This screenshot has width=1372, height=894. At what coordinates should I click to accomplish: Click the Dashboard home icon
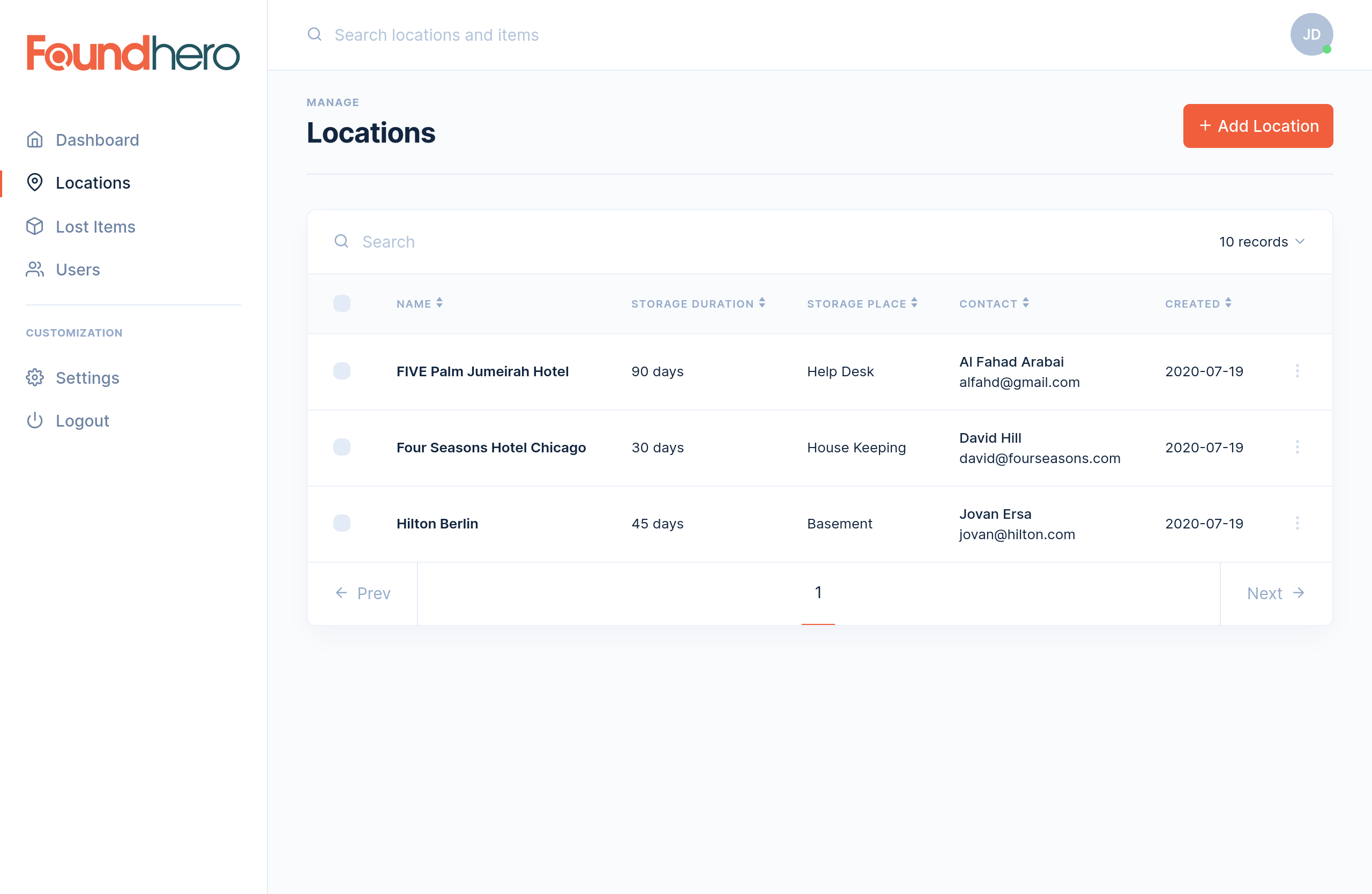35,139
